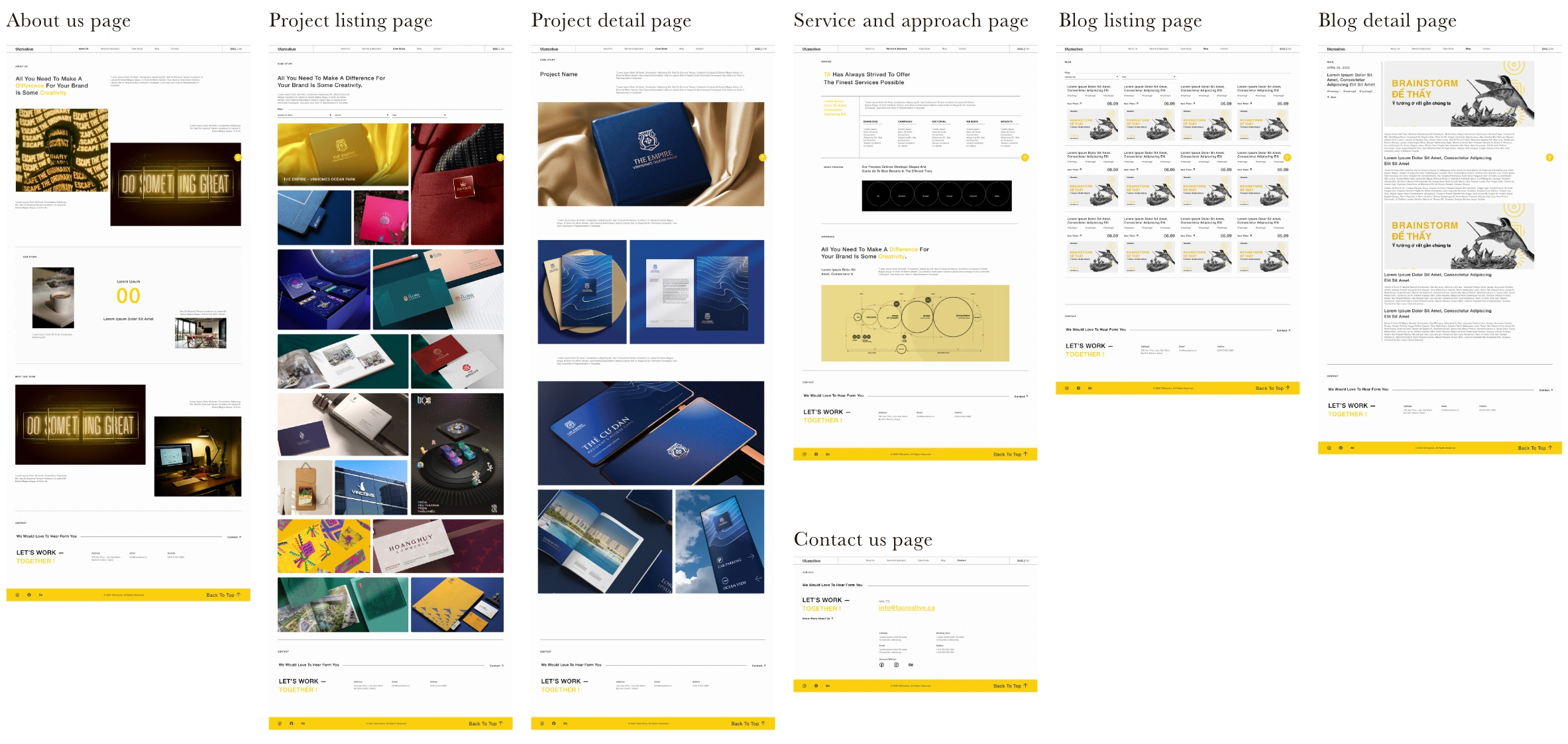
Task: Click yellow scroll-up circle on Blog listing page
Action: click(1287, 158)
